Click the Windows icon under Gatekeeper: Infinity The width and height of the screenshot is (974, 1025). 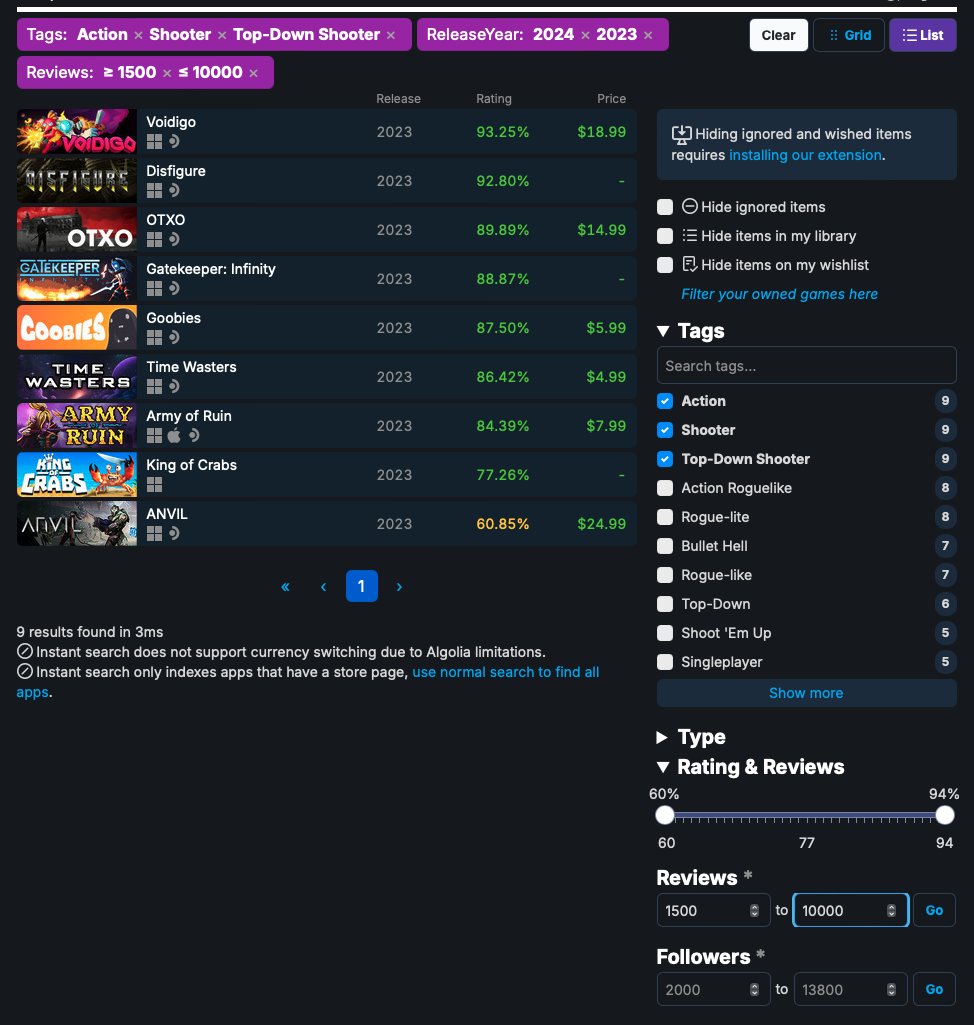(x=154, y=288)
